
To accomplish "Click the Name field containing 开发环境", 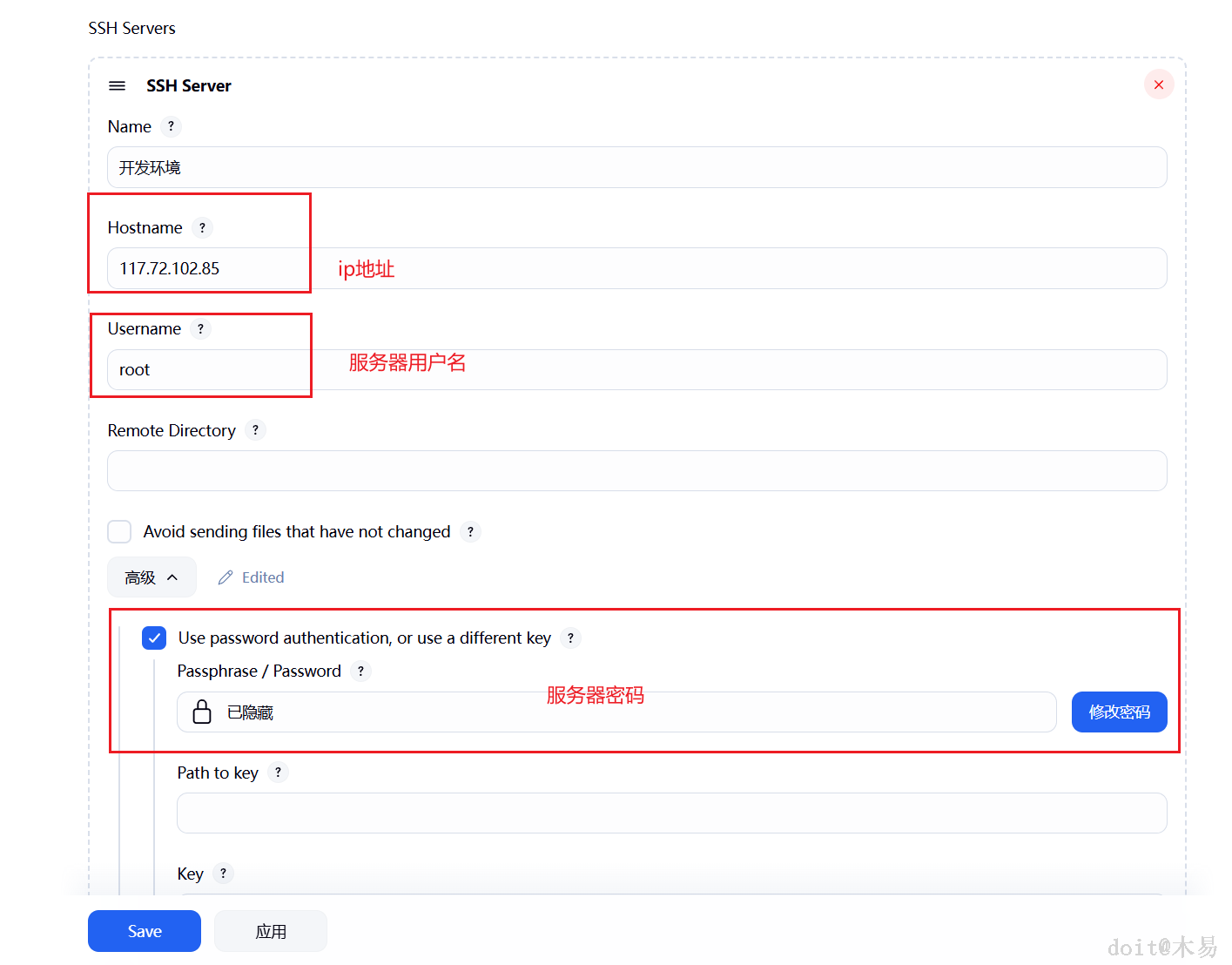I will point(636,167).
